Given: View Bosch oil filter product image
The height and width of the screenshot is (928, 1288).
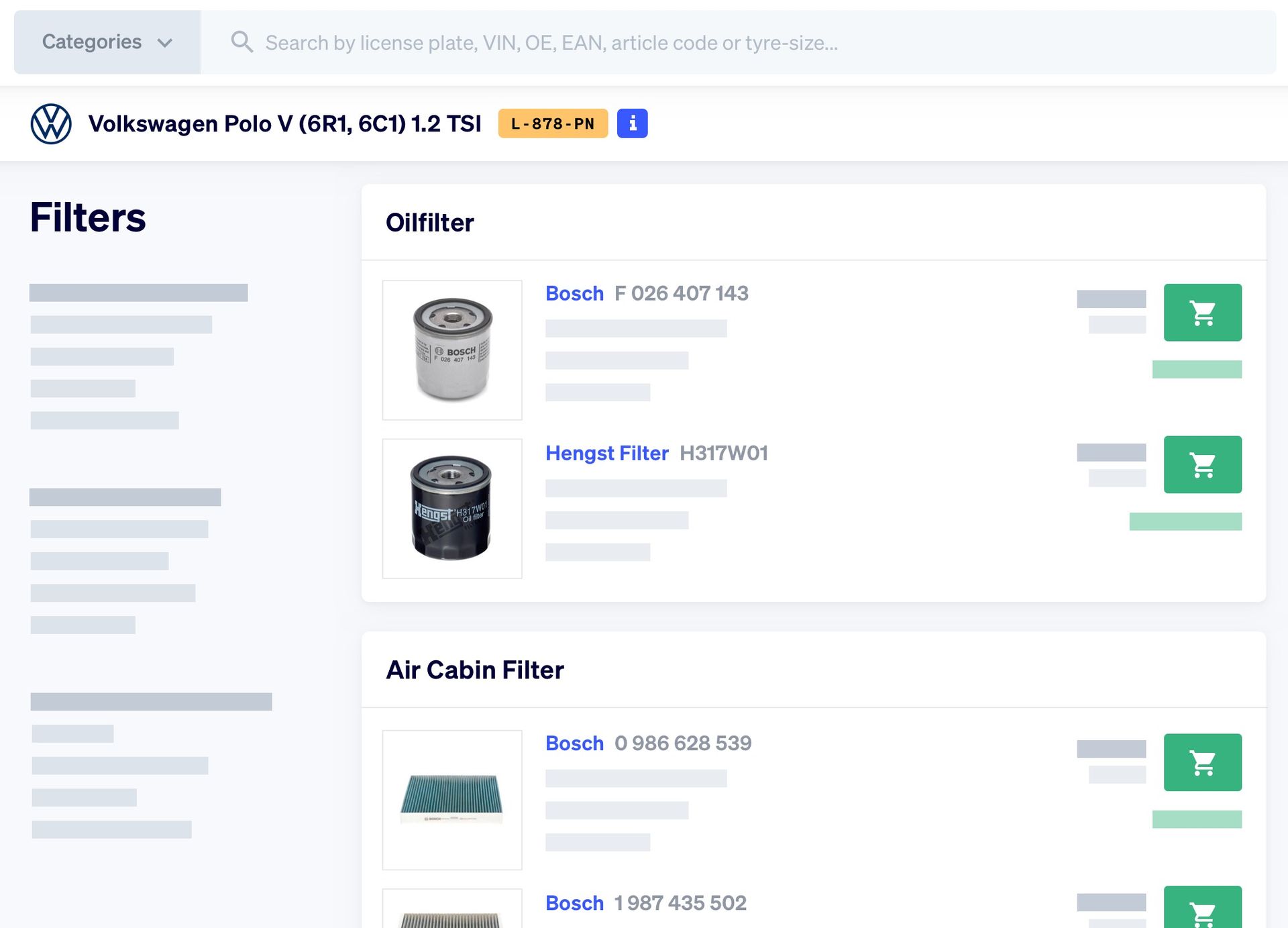Looking at the screenshot, I should [452, 350].
